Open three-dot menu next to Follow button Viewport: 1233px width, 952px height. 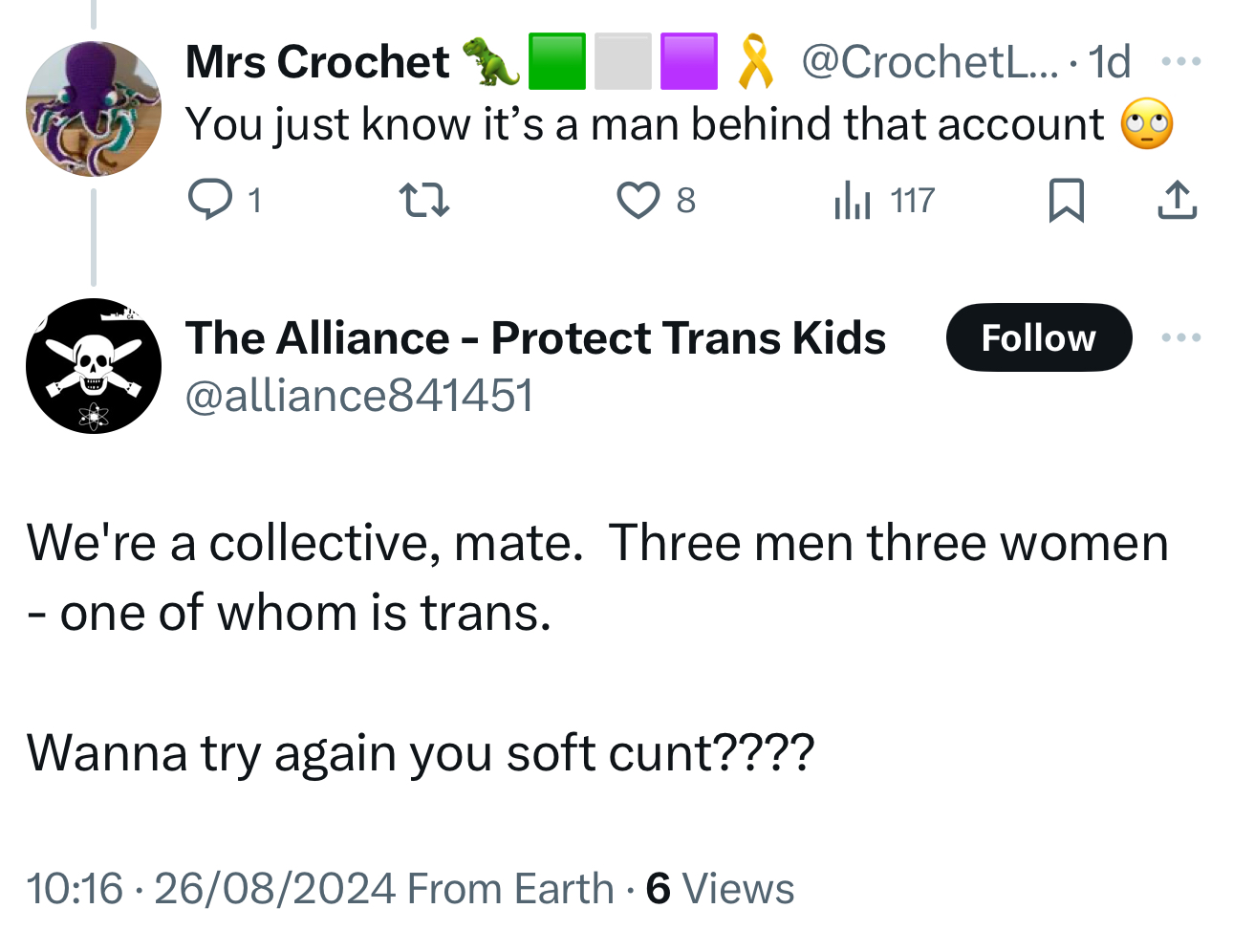[x=1180, y=337]
